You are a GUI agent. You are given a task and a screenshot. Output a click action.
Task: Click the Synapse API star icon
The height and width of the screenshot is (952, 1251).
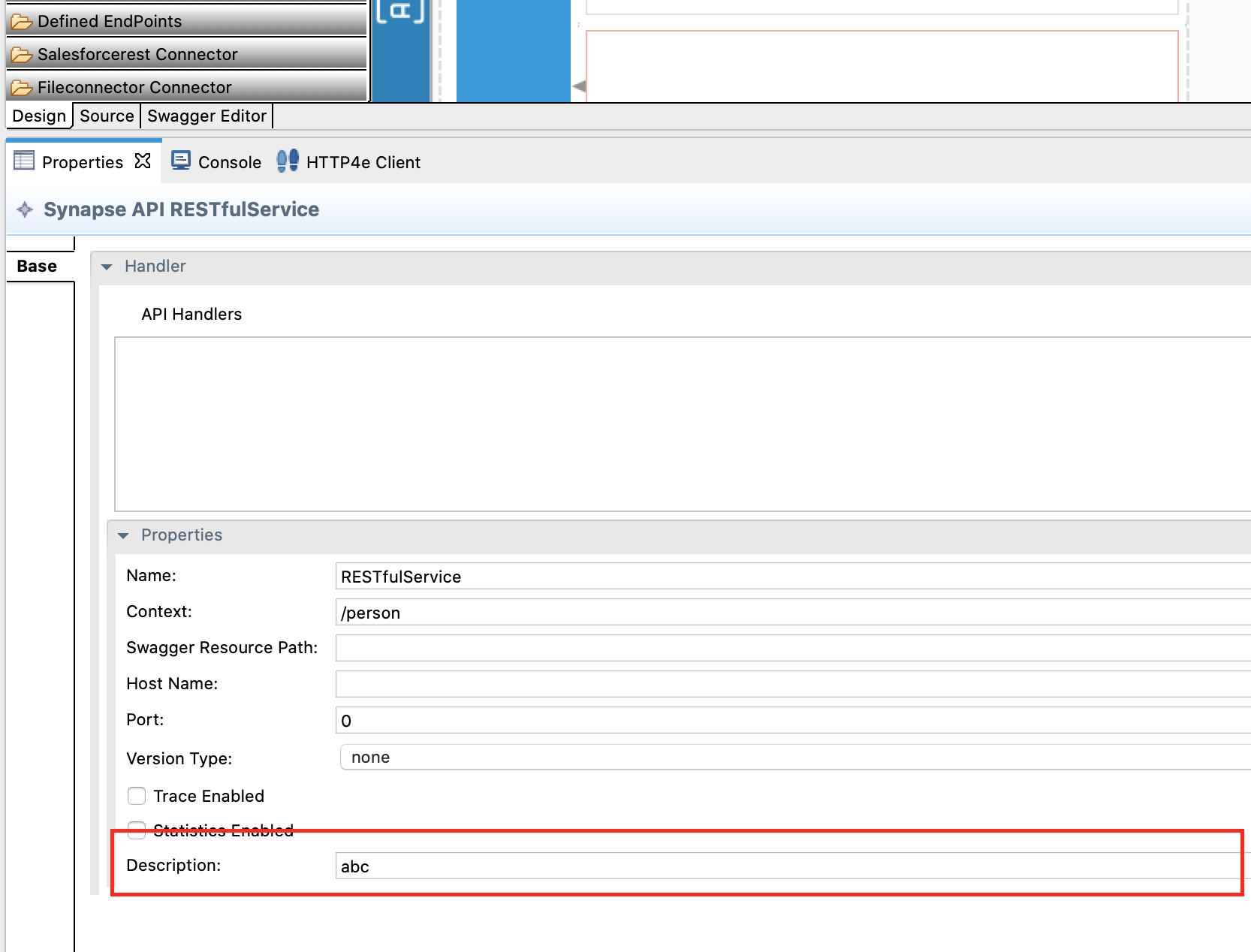tap(25, 209)
